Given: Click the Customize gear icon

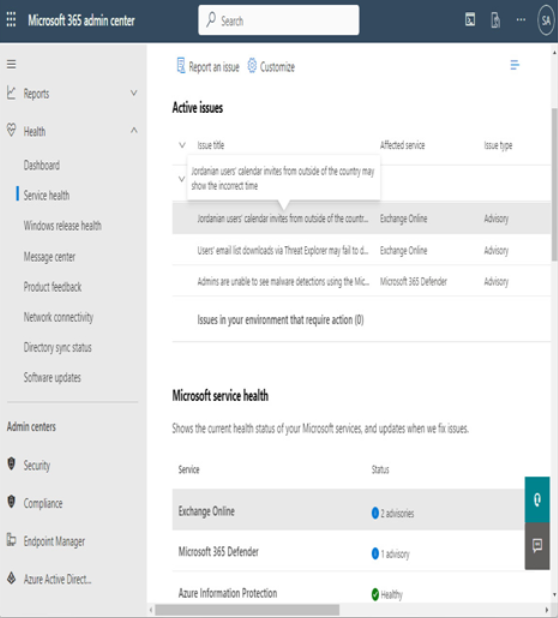Looking at the screenshot, I should [252, 66].
